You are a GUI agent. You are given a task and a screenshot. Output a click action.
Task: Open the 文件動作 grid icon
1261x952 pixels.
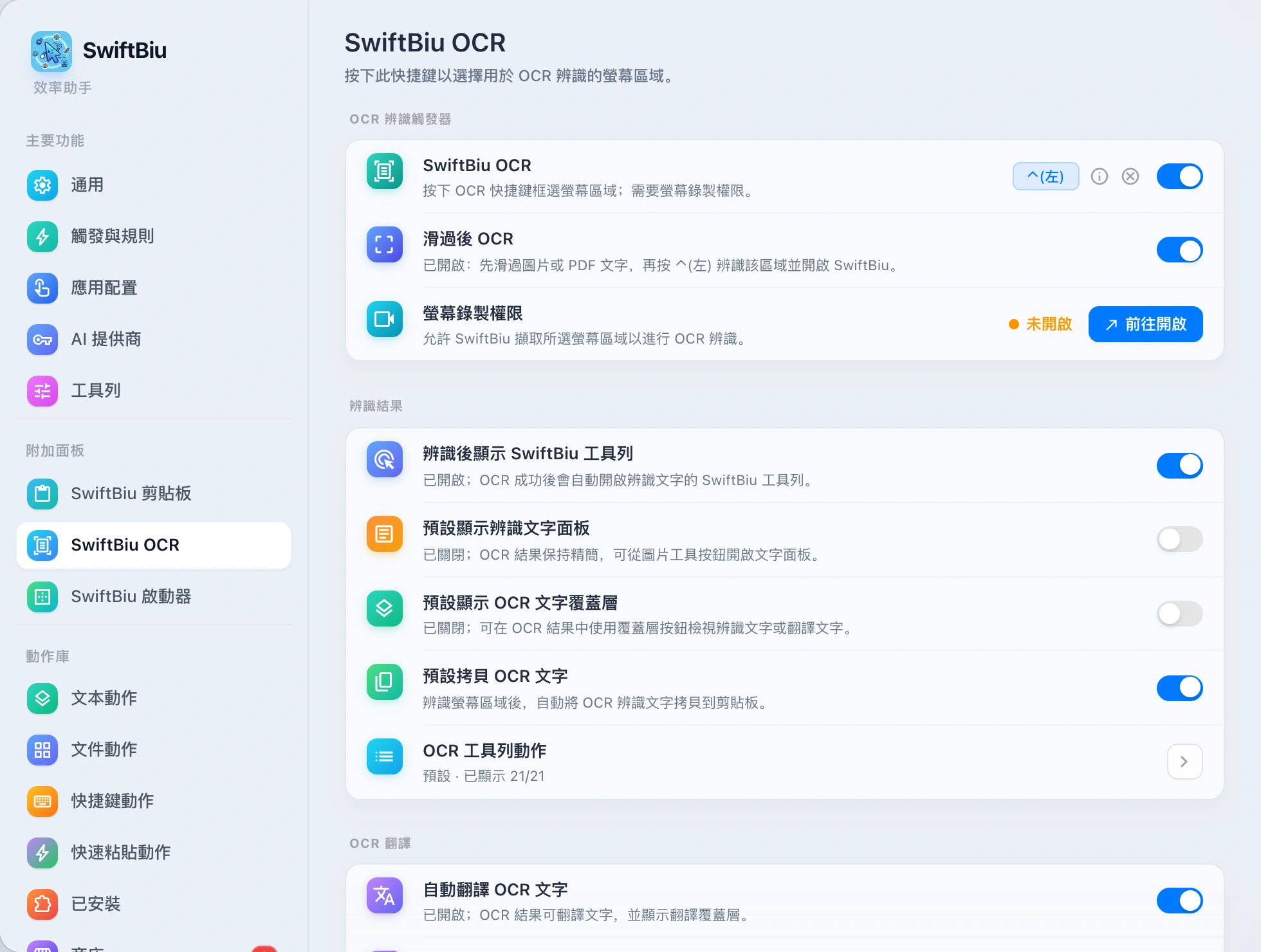pos(42,750)
